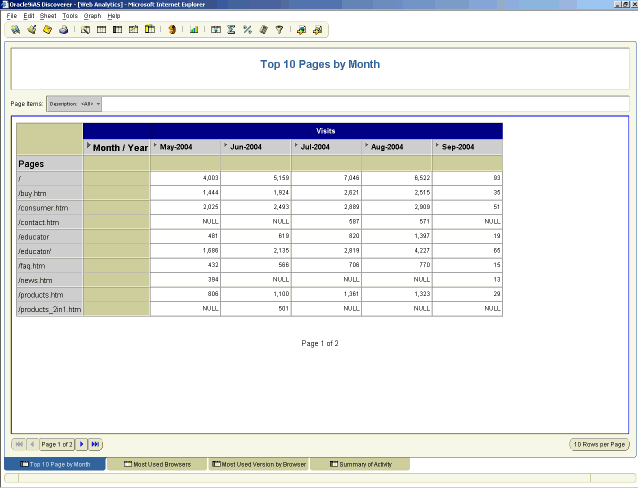Click the Visits column header

coord(325,131)
